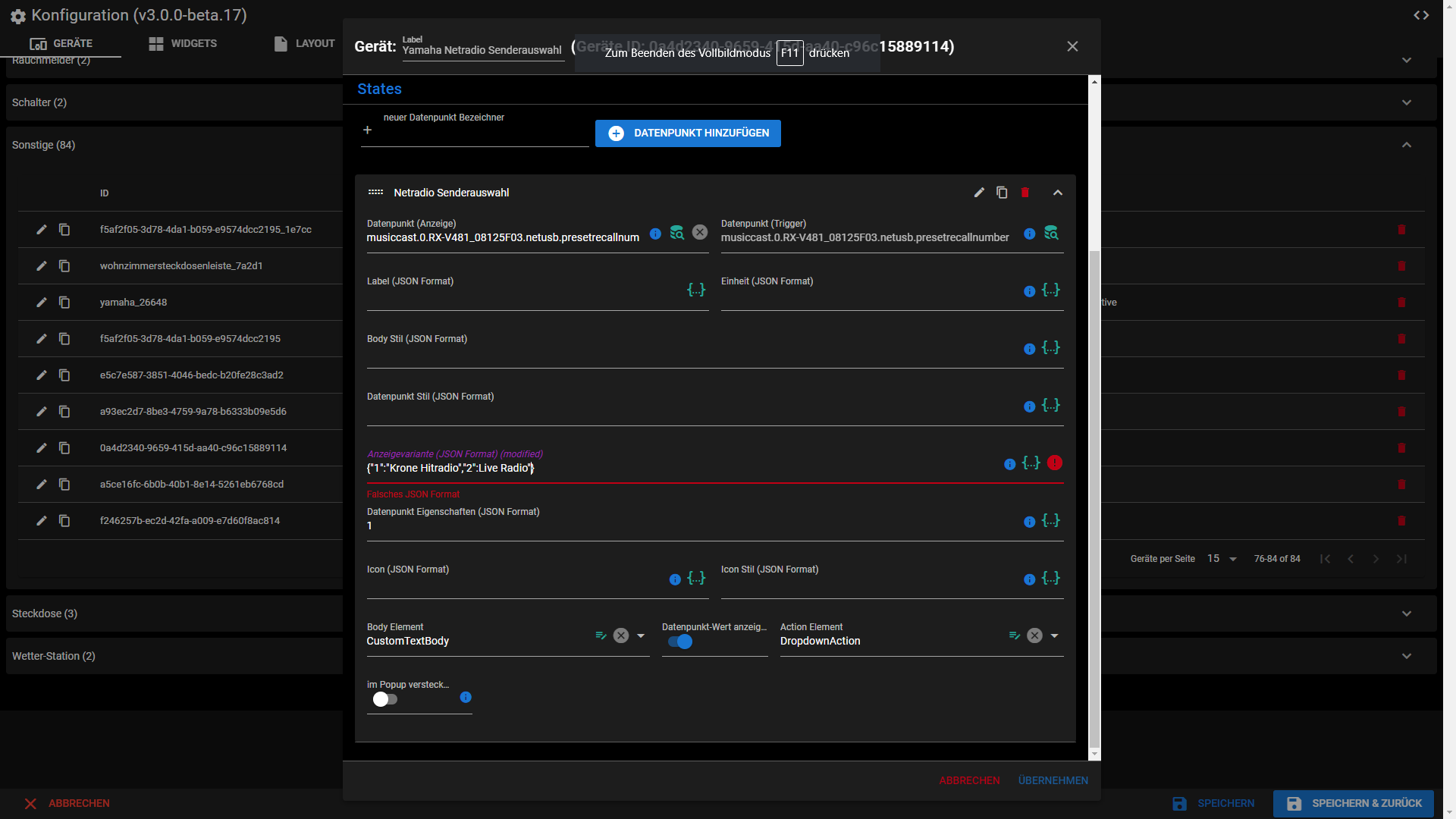Image resolution: width=1456 pixels, height=819 pixels.
Task: Click the red error icon for Anzeigevariante
Action: point(1055,463)
